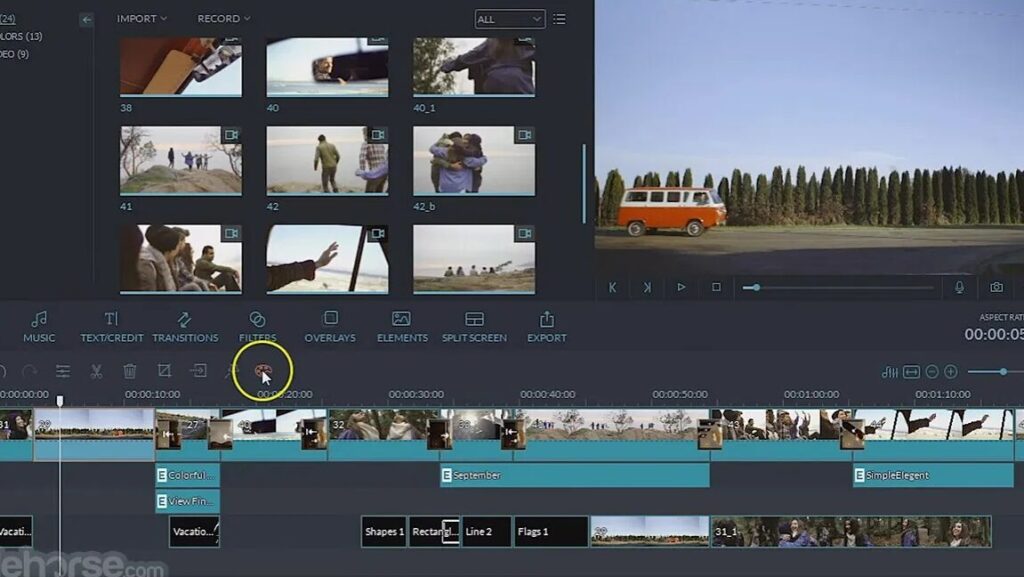
Task: Take a snapshot with camera icon
Action: (996, 287)
